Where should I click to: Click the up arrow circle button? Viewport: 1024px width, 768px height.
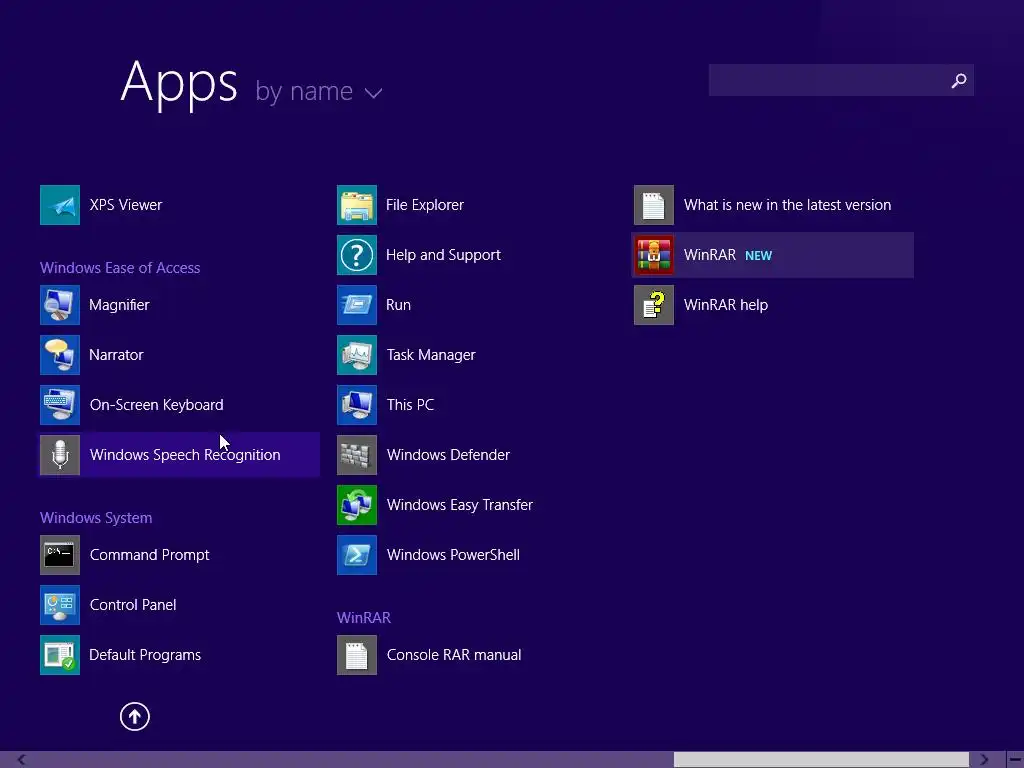pos(135,716)
